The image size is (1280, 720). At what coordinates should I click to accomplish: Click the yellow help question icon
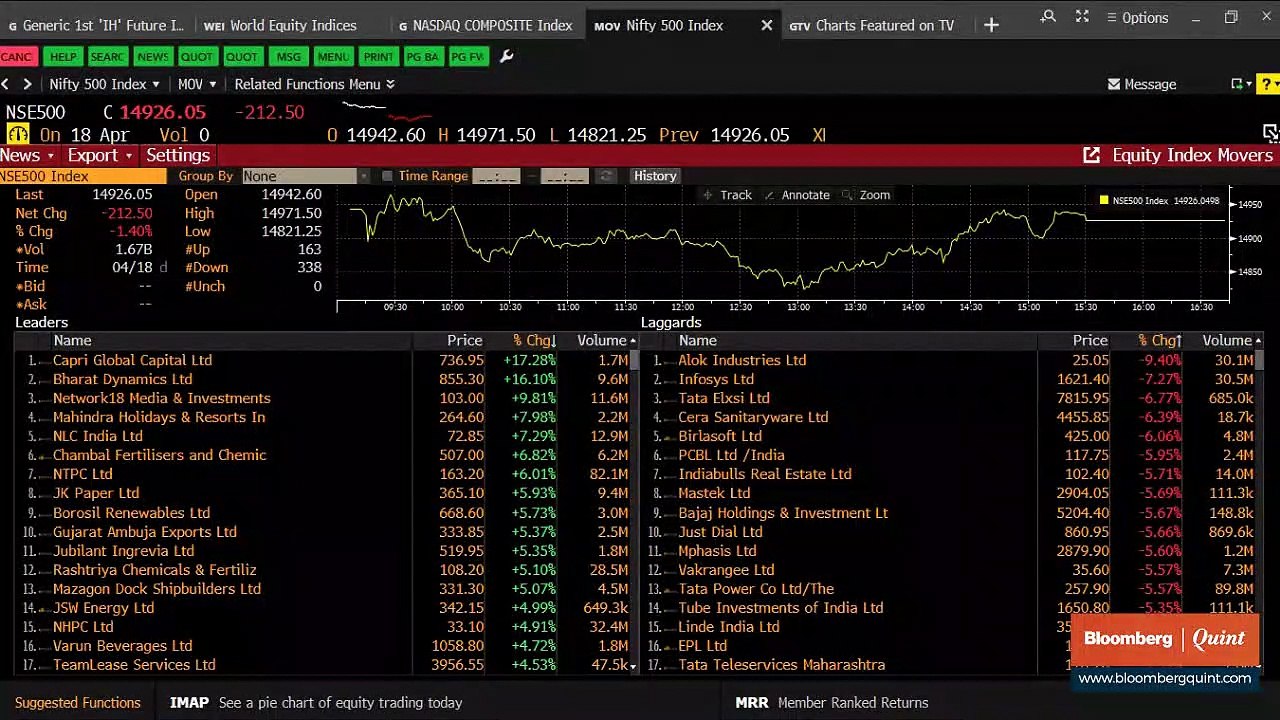(x=1267, y=84)
